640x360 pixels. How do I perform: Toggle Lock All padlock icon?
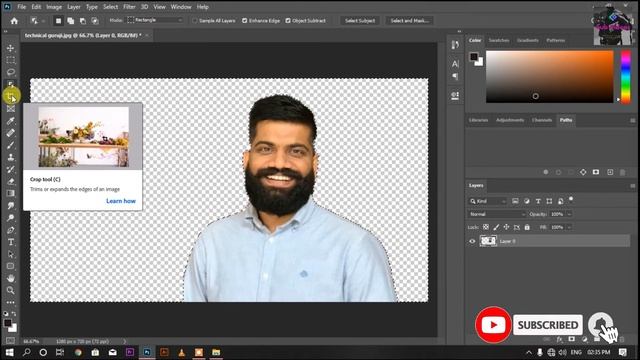527,227
